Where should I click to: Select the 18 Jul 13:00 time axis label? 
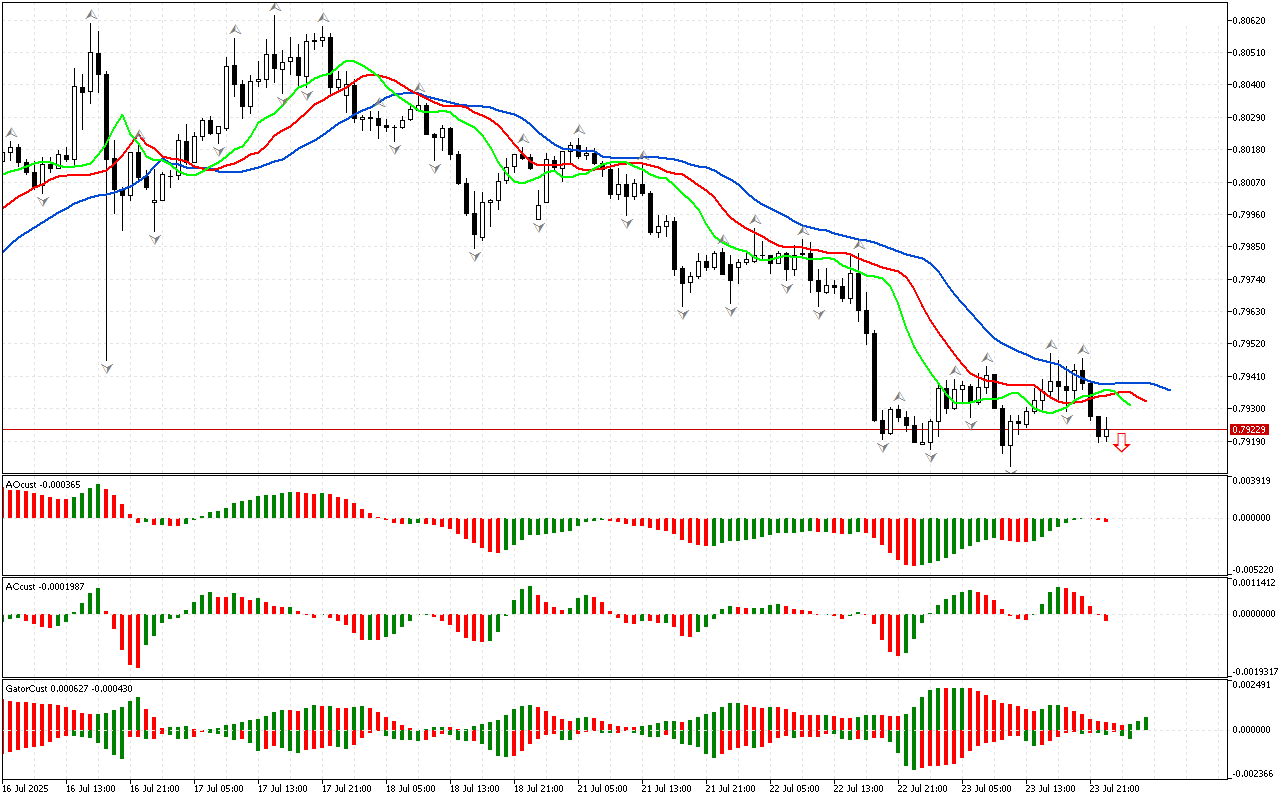click(472, 788)
